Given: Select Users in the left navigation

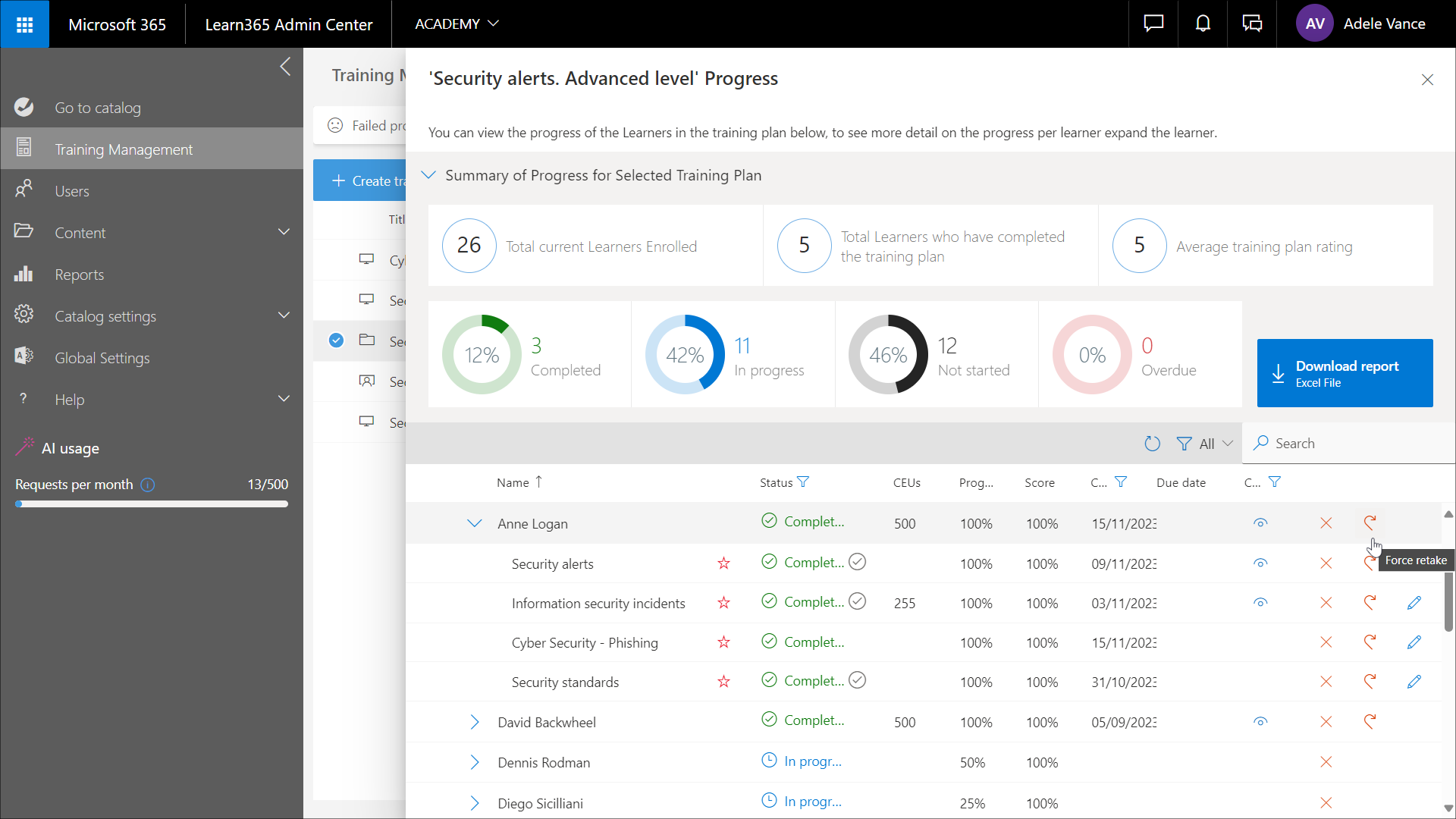Looking at the screenshot, I should tap(71, 191).
